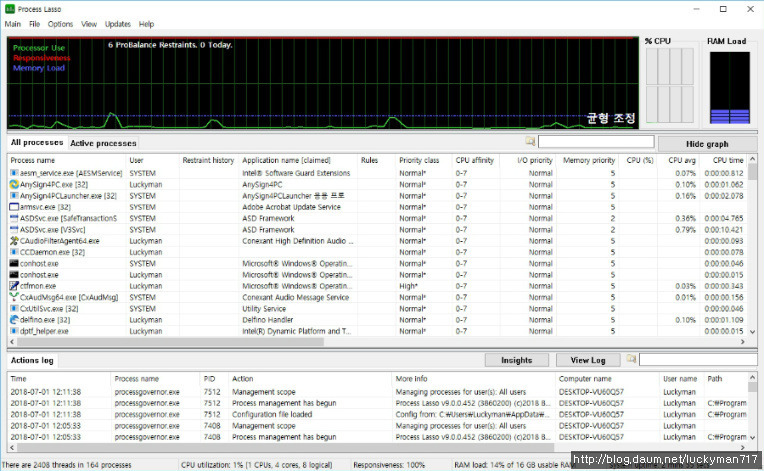Screen dimensions: 764x471
Task: Open the Options menu
Action: click(60, 24)
